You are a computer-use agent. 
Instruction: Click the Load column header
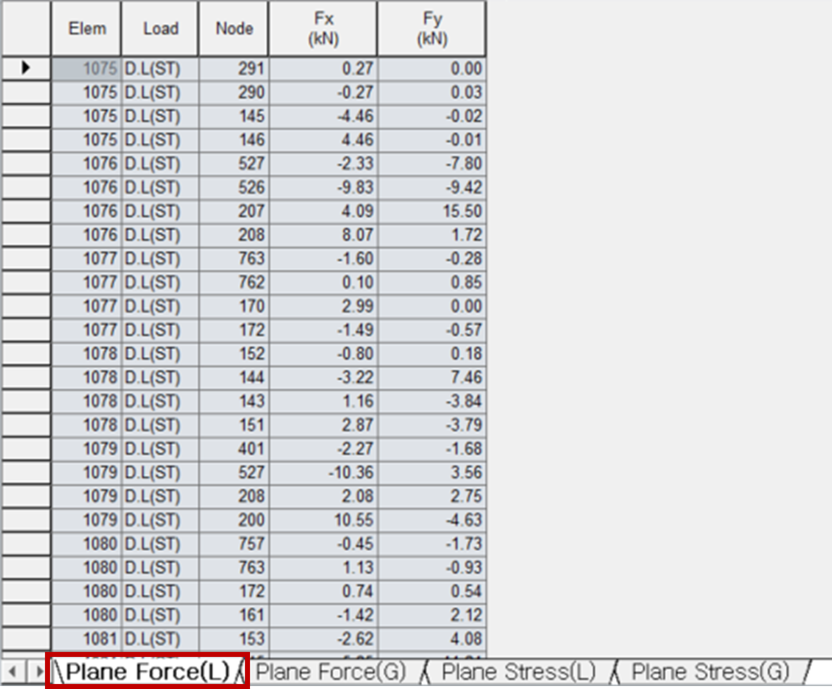[159, 28]
